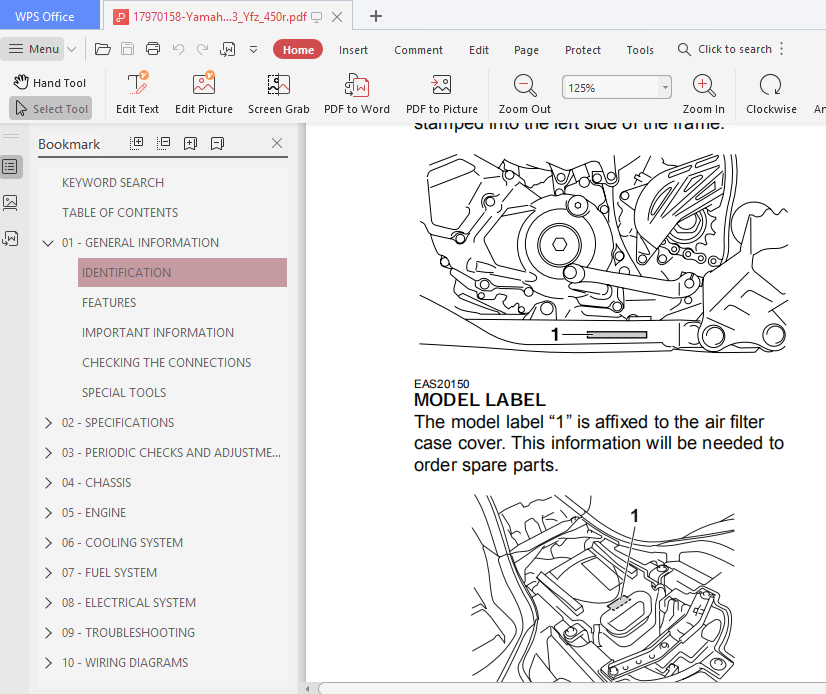This screenshot has width=826, height=694.
Task: Click the Edit Text tool
Action: 137,93
